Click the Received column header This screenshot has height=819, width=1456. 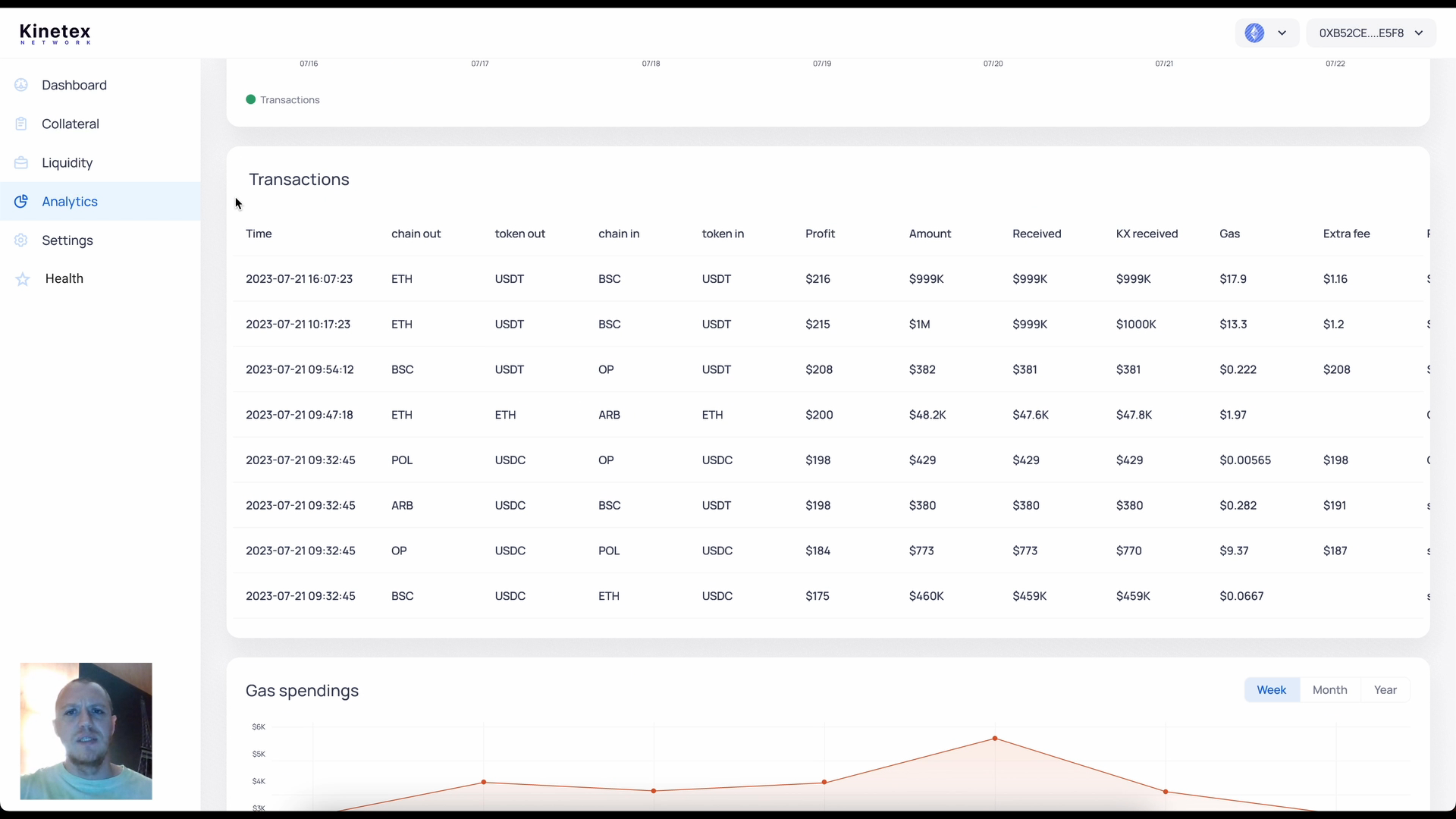[x=1037, y=234]
